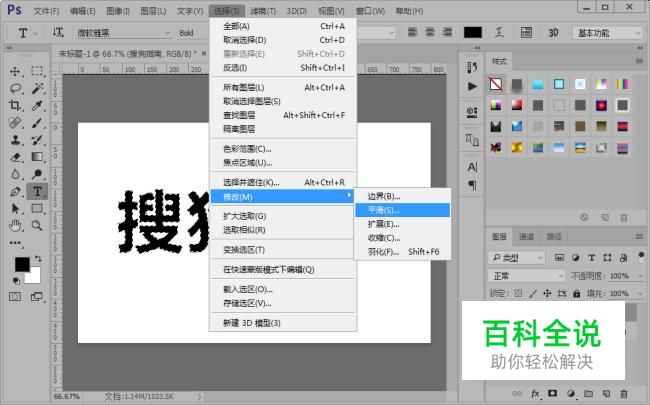The width and height of the screenshot is (650, 405).
Task: Click the background color swatch
Action: coord(34,277)
